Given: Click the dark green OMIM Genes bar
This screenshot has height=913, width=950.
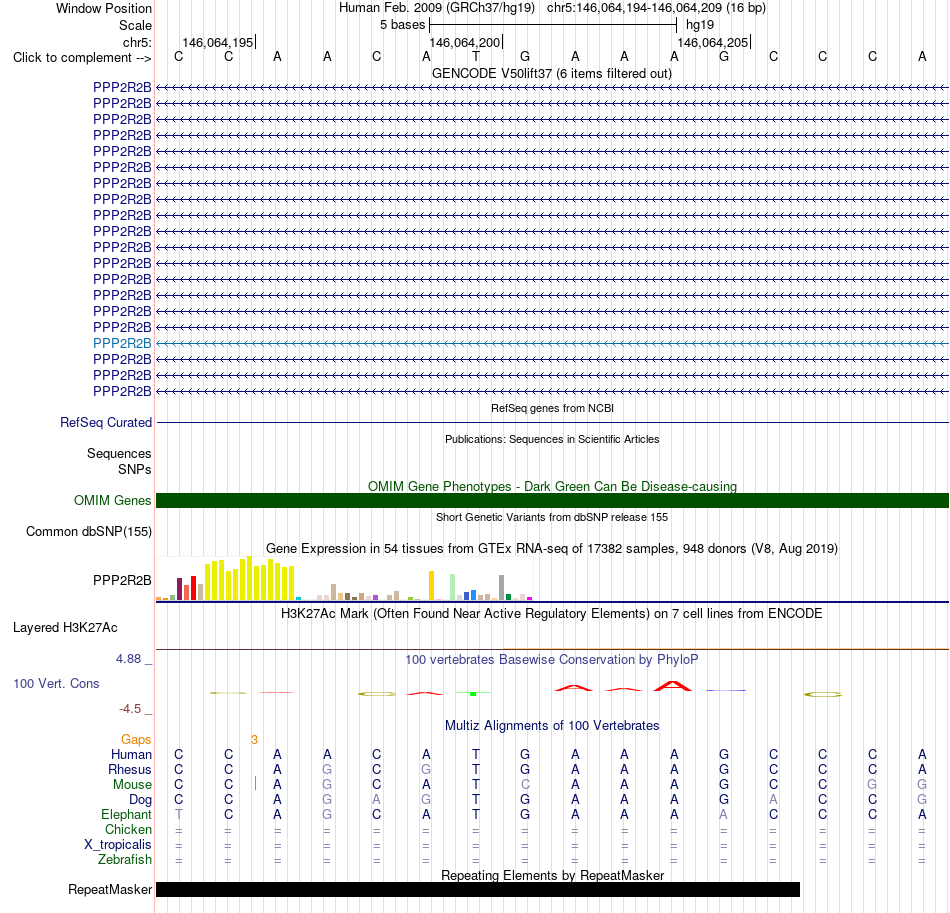Looking at the screenshot, I should click(552, 500).
